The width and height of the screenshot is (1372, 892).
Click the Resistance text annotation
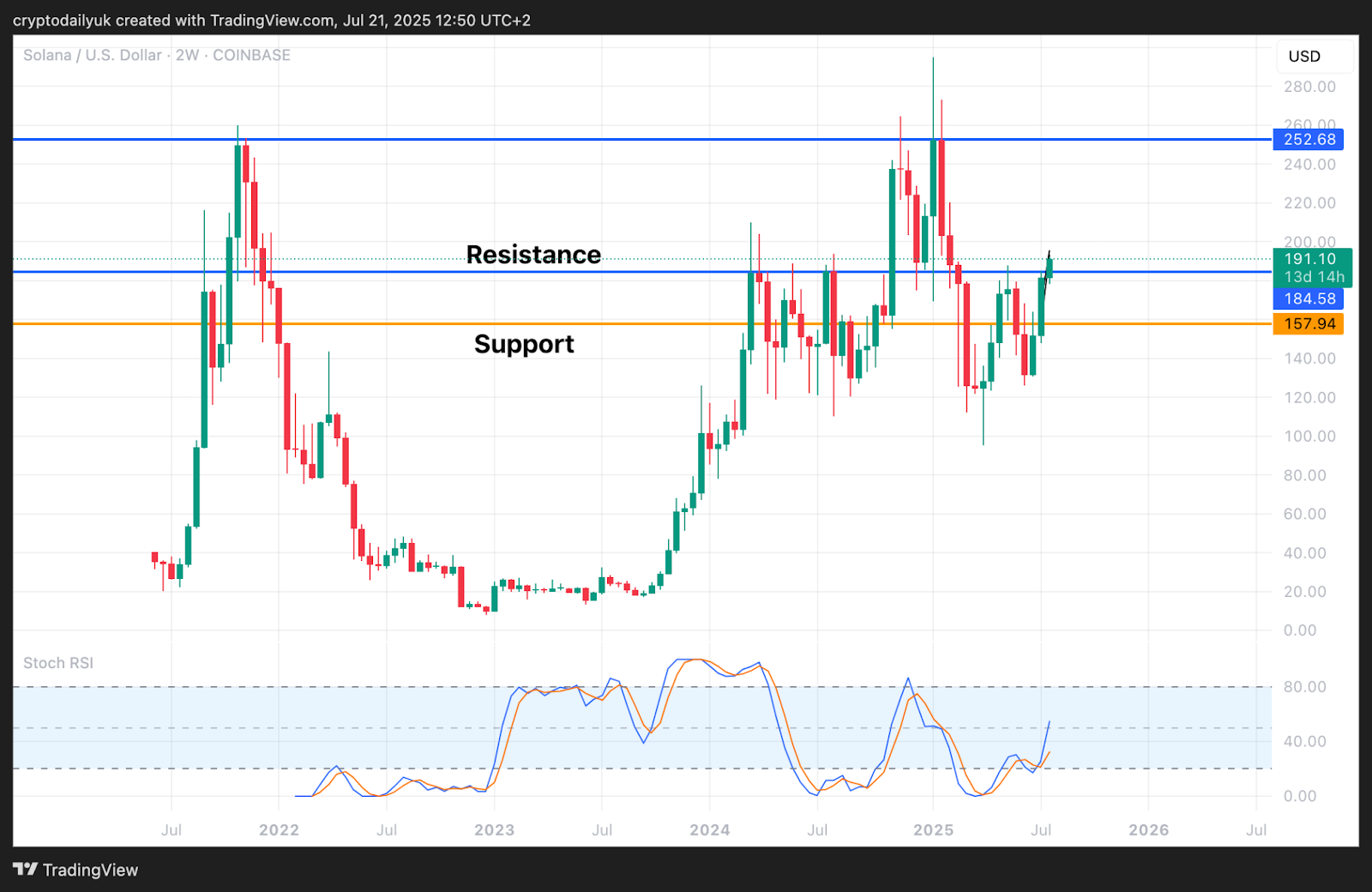tap(533, 255)
